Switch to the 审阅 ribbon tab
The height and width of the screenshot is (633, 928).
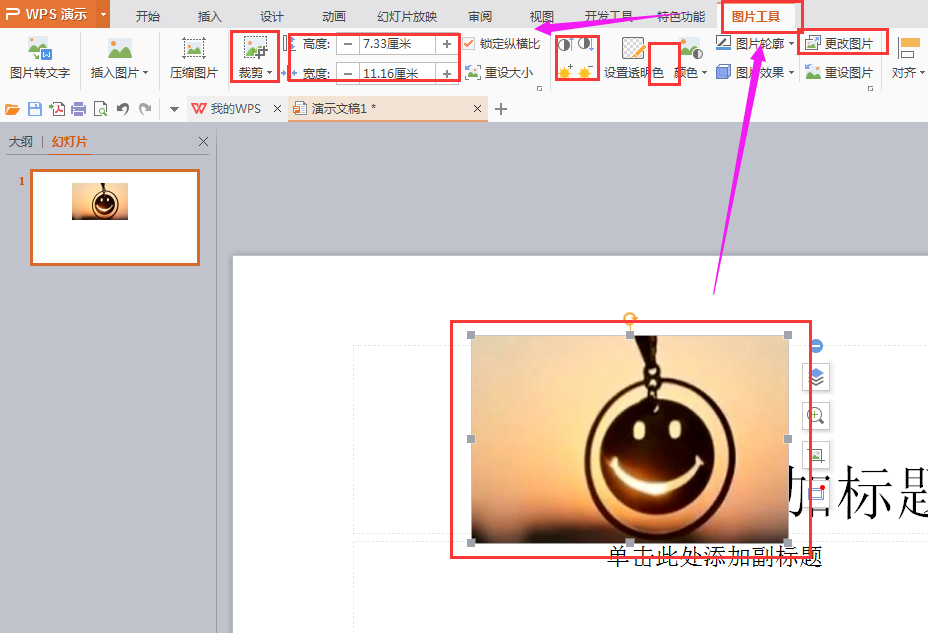click(x=480, y=17)
